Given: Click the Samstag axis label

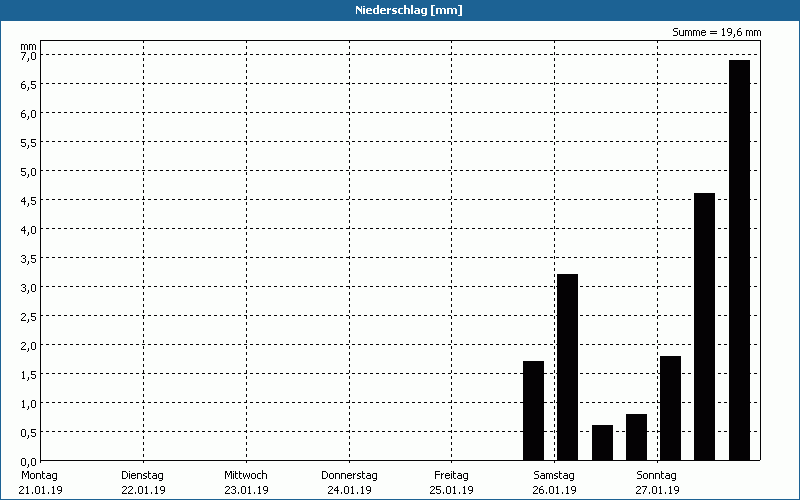Looking at the screenshot, I should click(x=554, y=476).
